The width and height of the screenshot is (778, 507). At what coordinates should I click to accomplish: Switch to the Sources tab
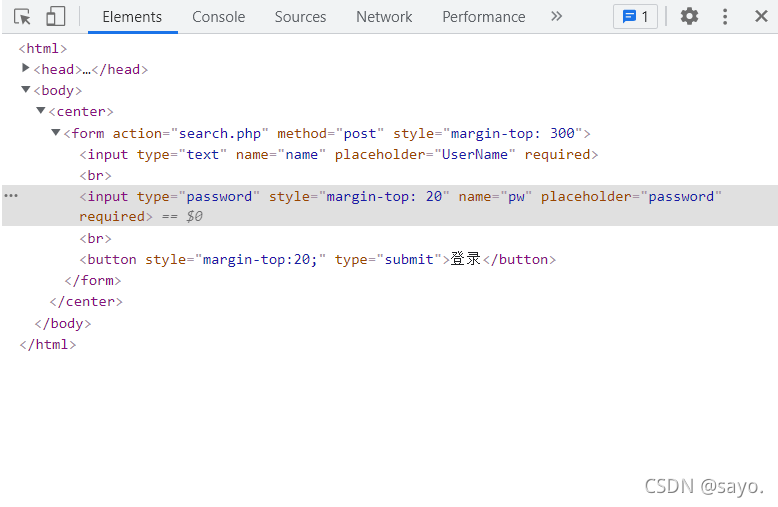pos(300,17)
